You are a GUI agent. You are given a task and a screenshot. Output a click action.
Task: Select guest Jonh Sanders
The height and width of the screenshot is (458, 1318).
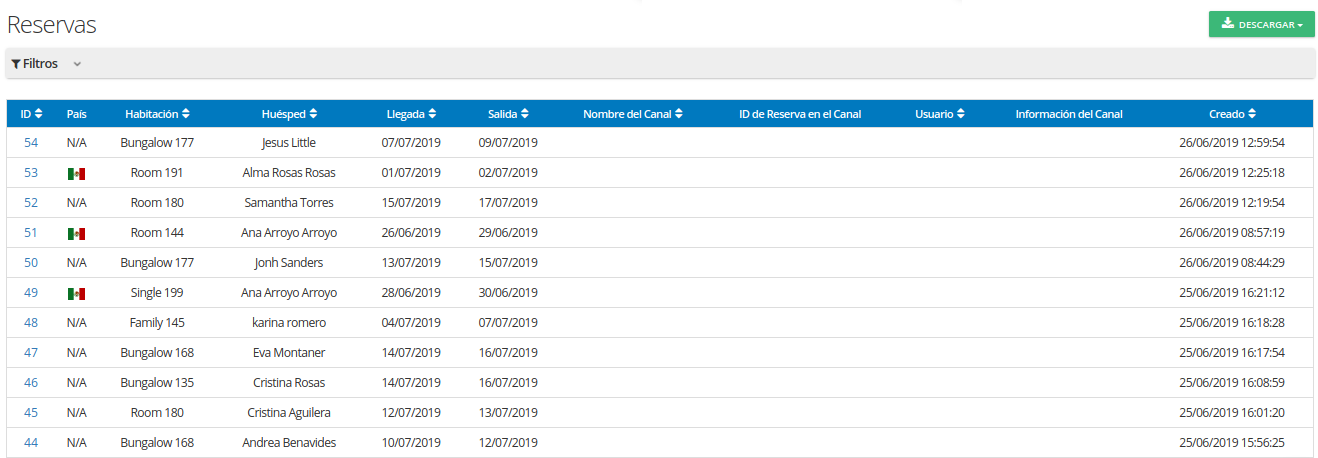tap(289, 263)
